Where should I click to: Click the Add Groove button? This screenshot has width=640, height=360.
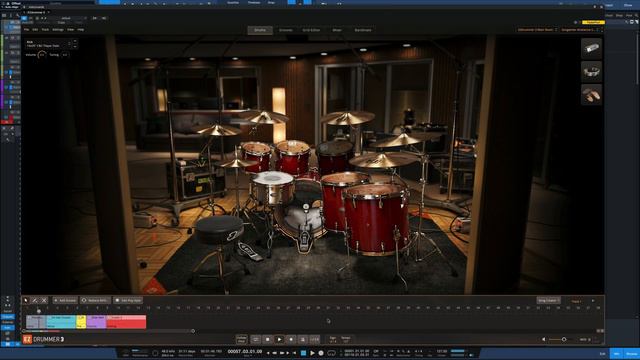[65, 300]
